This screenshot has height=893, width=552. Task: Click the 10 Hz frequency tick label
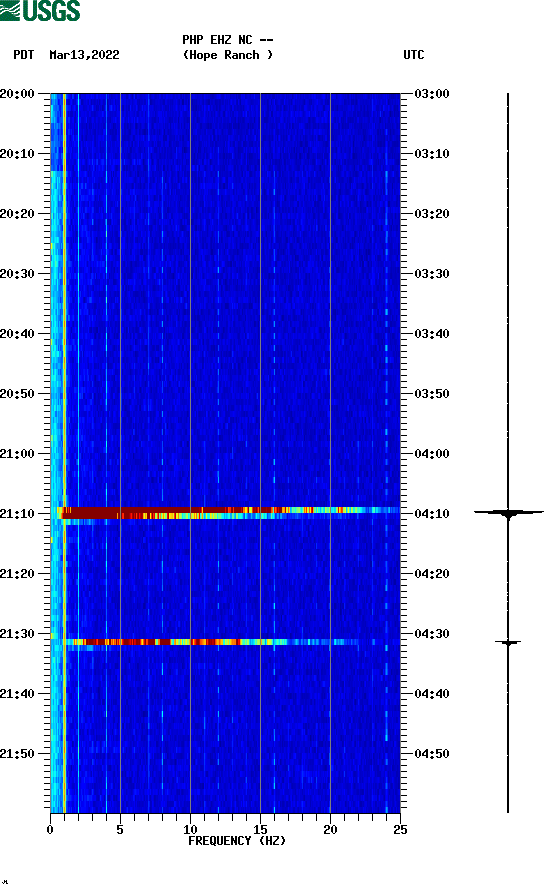pos(190,829)
